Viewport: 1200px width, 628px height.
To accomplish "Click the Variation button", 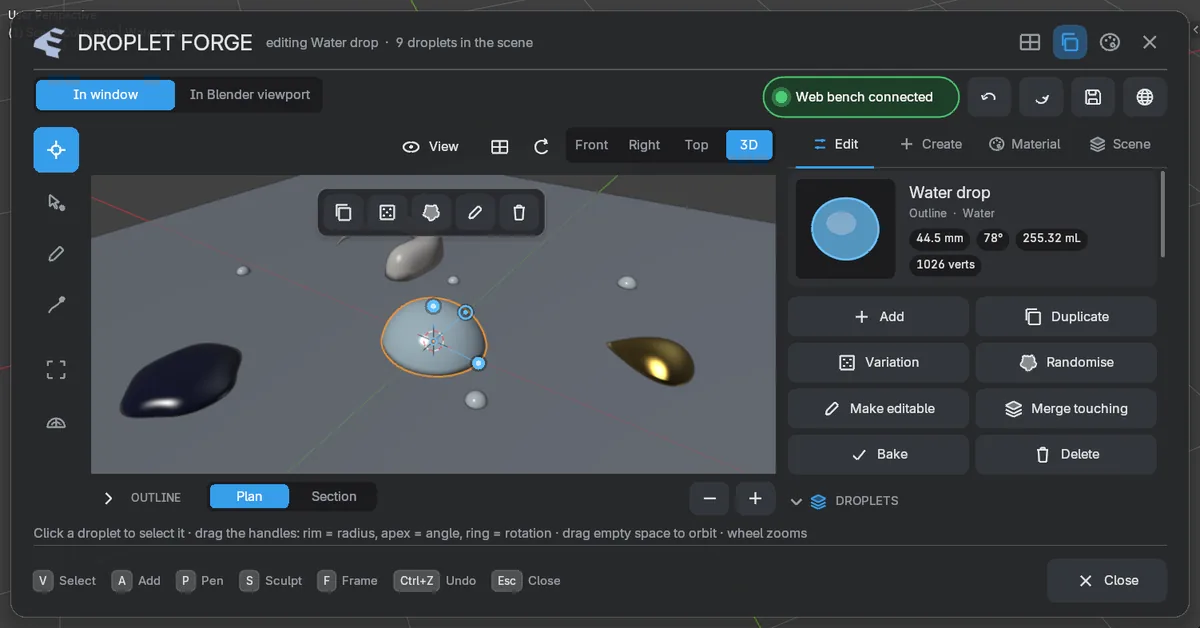I will pyautogui.click(x=878, y=362).
